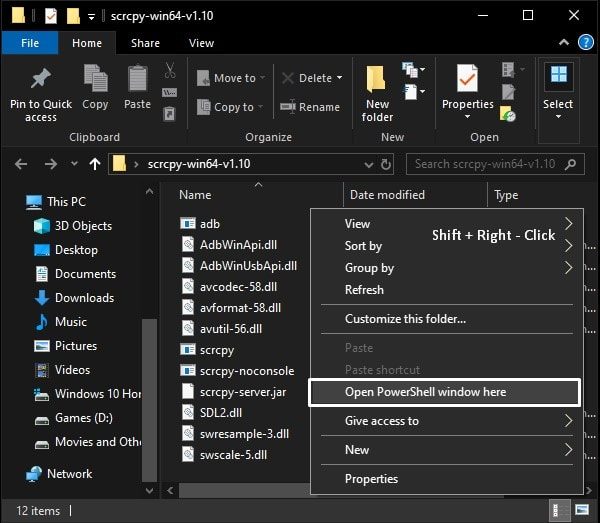The width and height of the screenshot is (600, 523).
Task: Click the Properties ribbon icon
Action: (467, 78)
